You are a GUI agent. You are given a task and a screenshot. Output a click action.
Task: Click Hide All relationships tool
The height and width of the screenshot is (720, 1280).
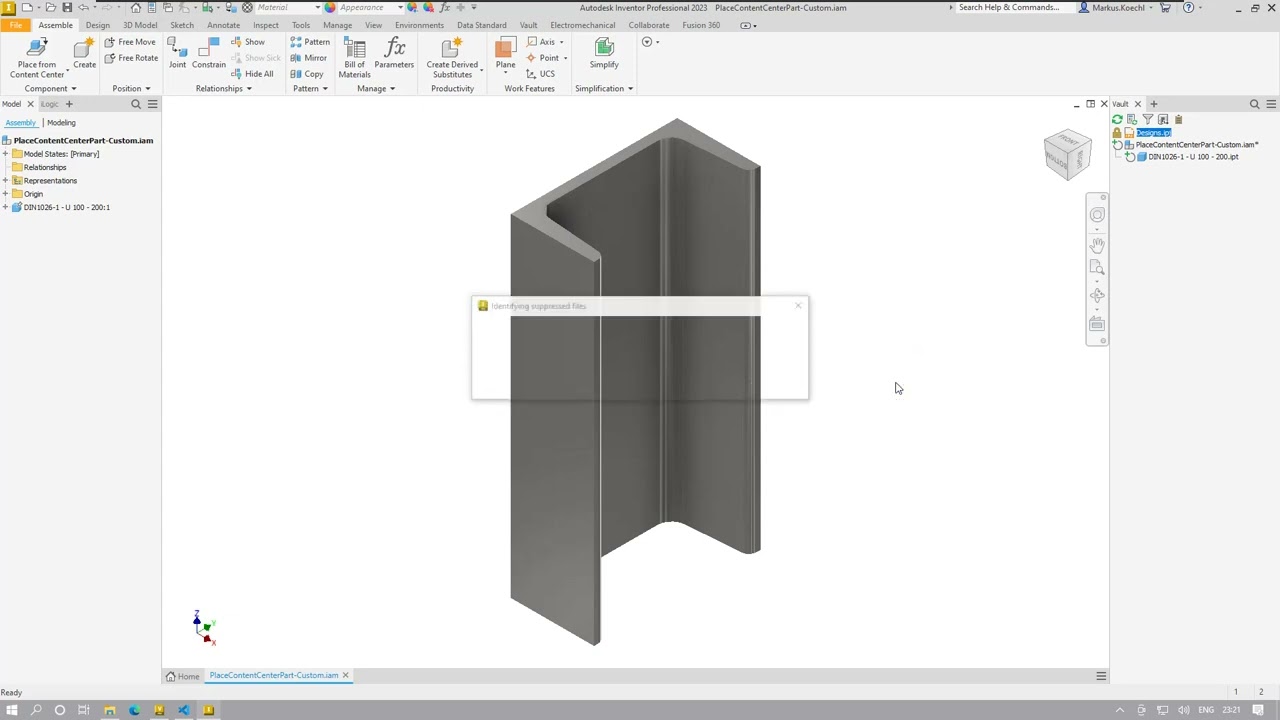click(252, 74)
